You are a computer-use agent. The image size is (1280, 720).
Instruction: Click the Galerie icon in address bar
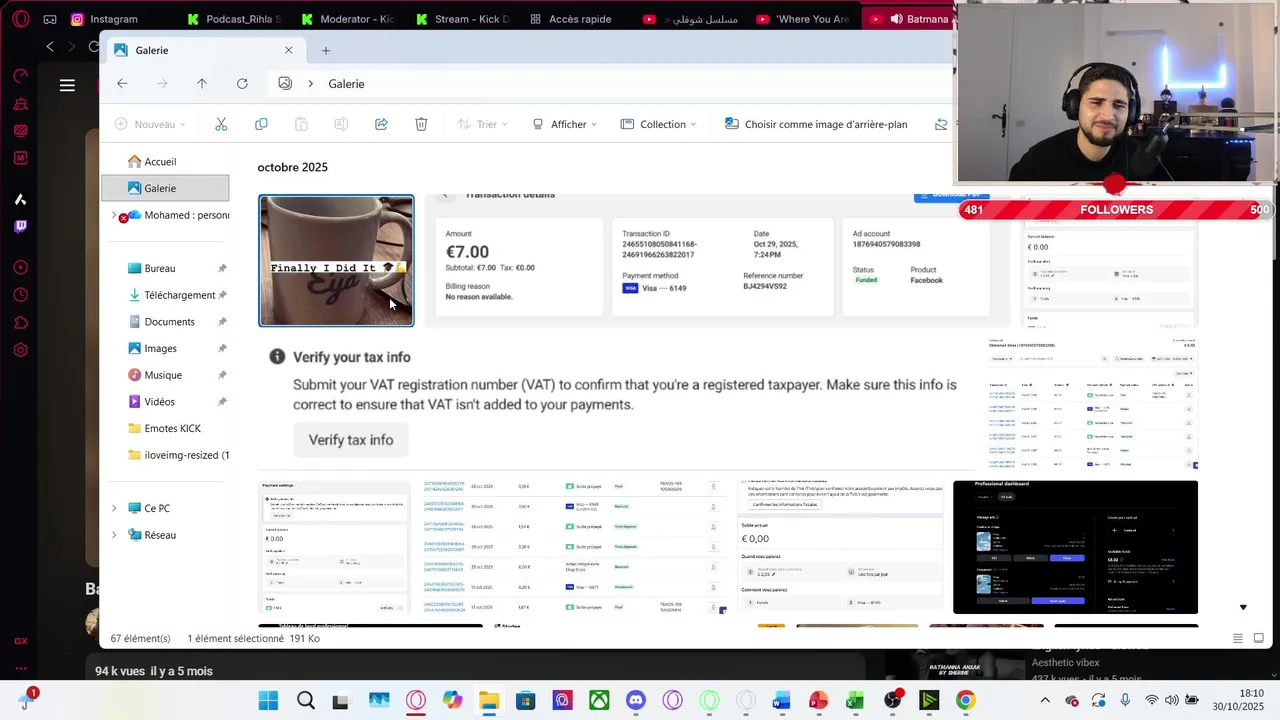pos(285,84)
